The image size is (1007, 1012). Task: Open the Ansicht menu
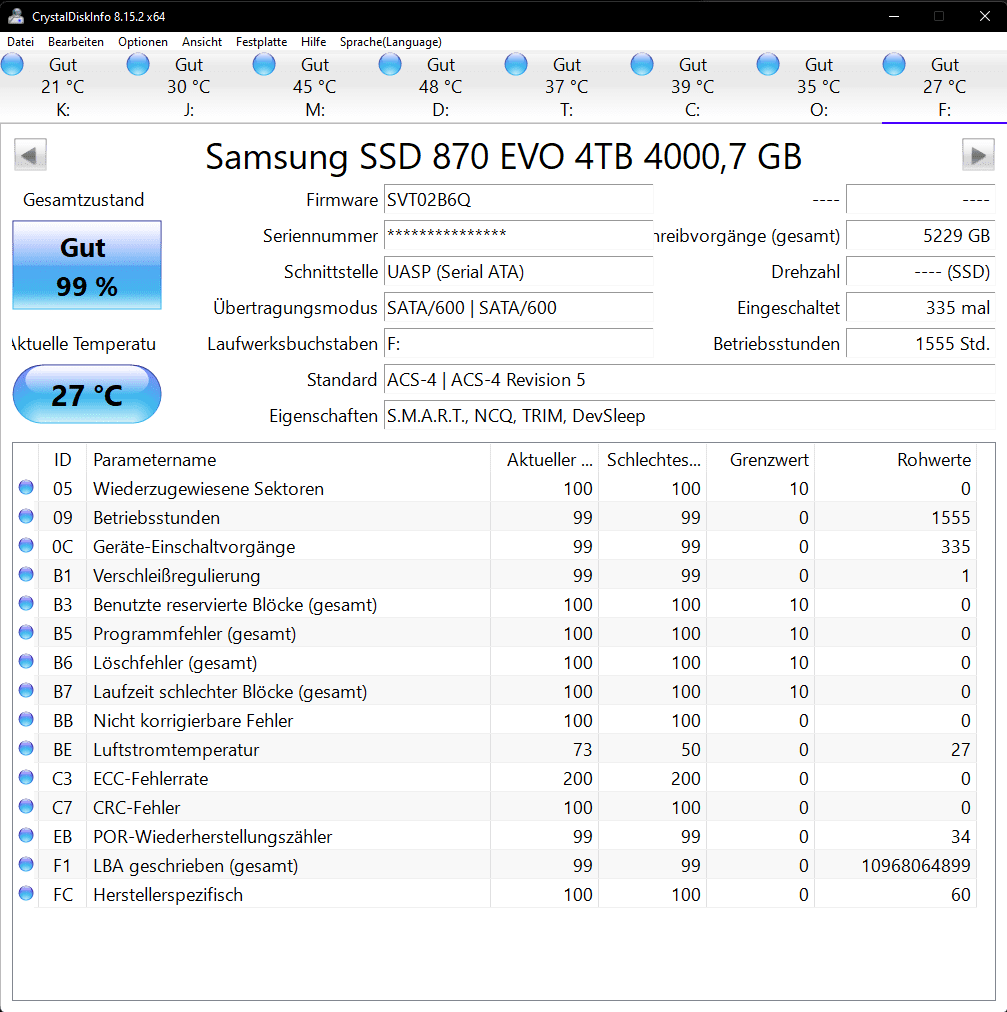202,42
